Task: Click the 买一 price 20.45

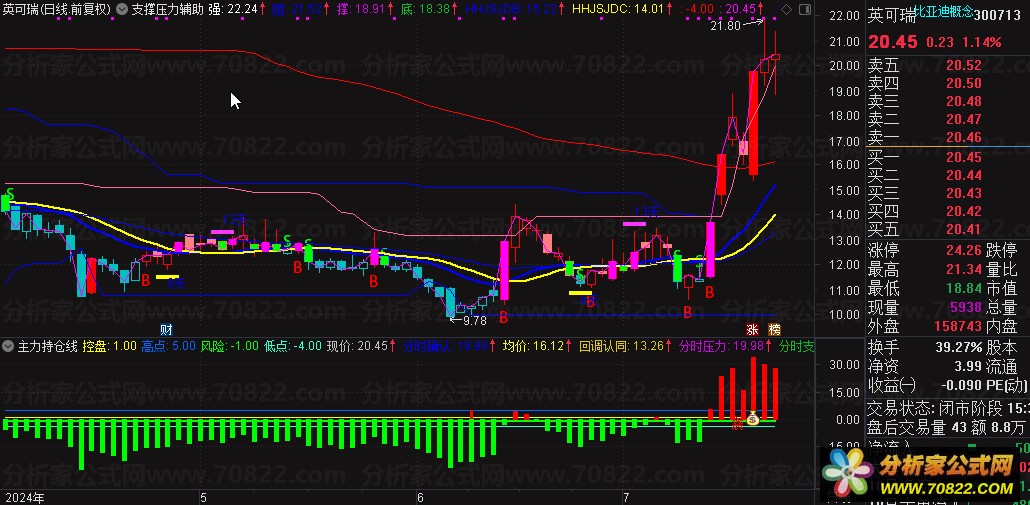Action: tap(964, 156)
